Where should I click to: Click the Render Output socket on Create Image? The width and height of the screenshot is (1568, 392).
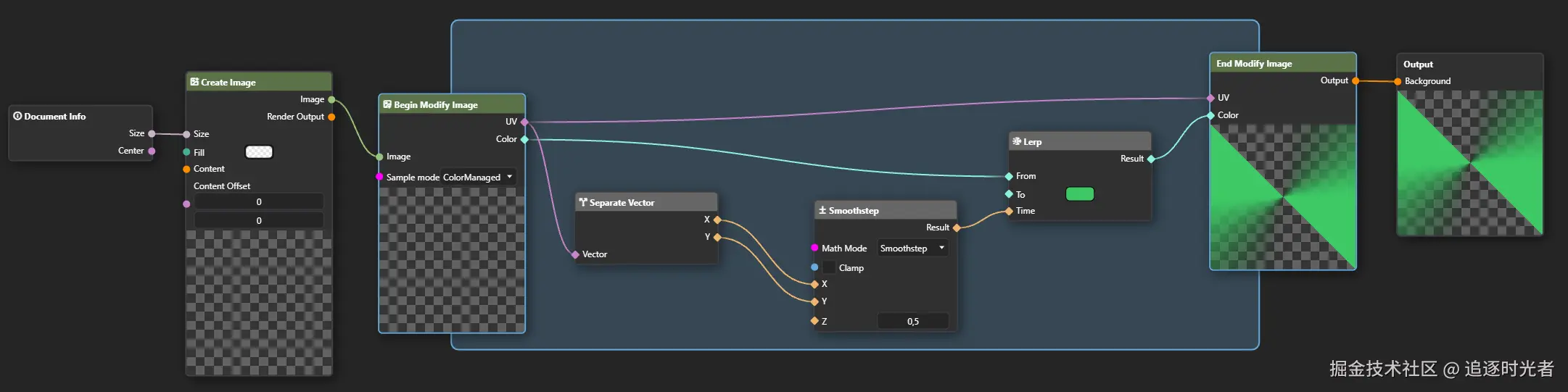point(331,117)
